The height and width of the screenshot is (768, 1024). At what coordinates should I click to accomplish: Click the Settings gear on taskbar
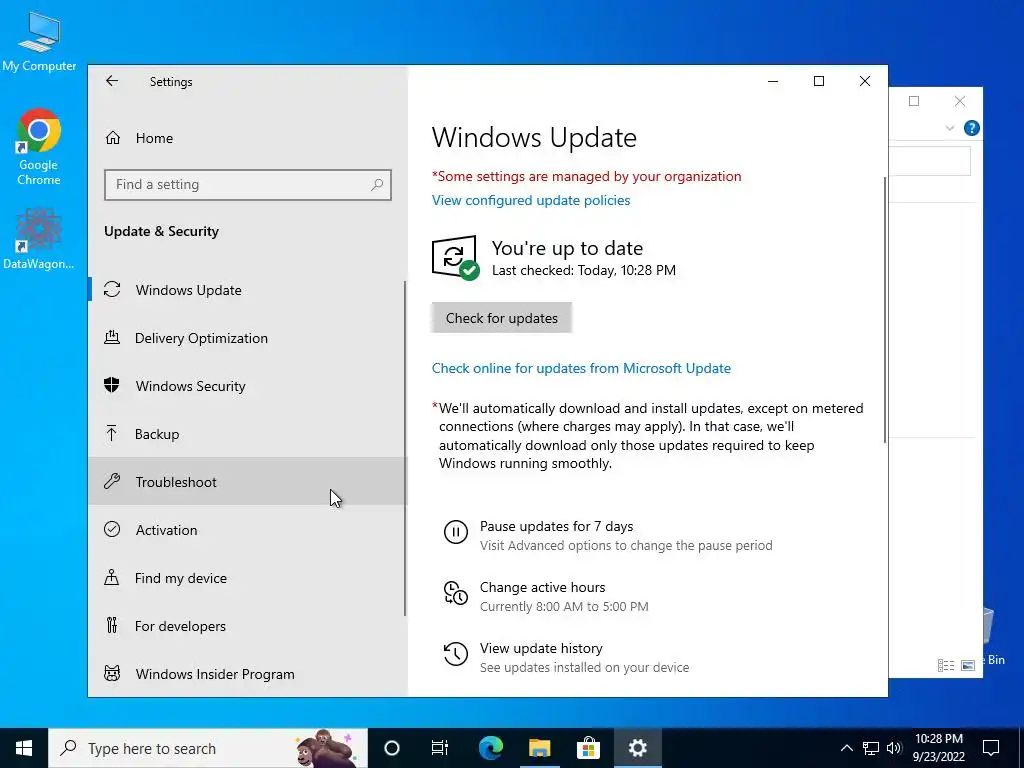[637, 748]
